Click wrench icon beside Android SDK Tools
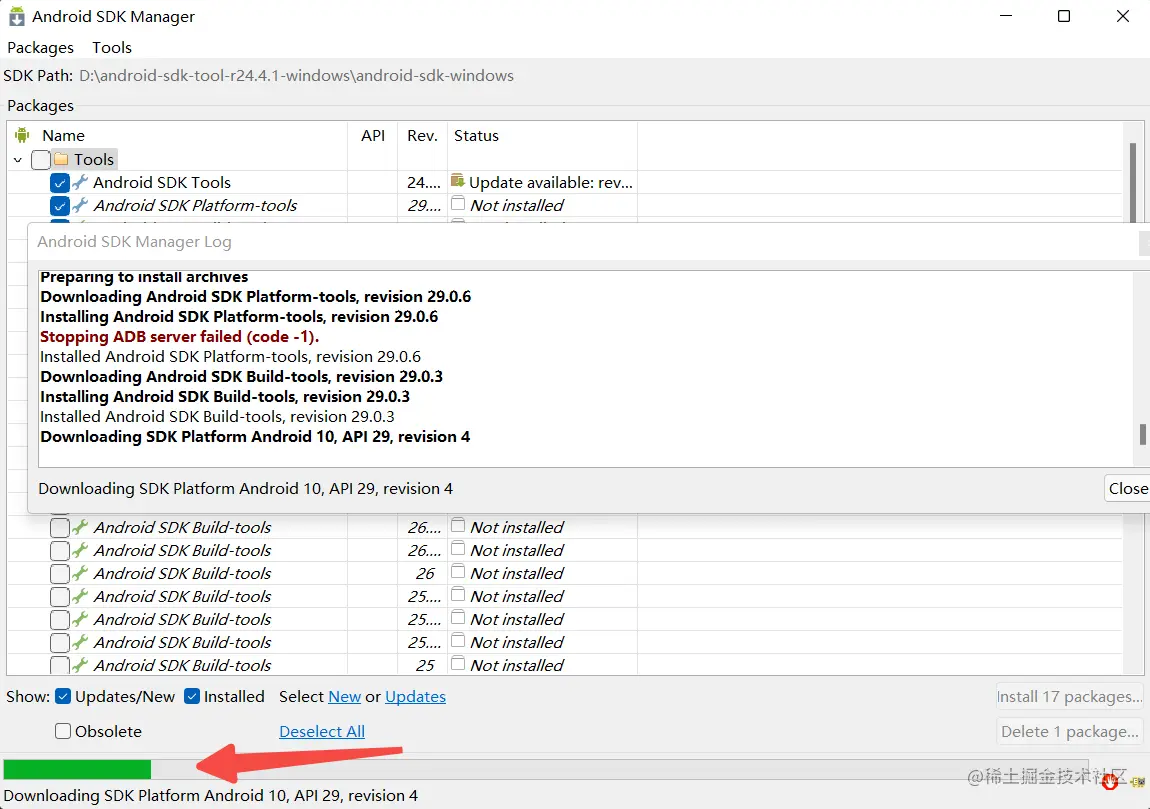This screenshot has height=809, width=1150. pos(81,182)
